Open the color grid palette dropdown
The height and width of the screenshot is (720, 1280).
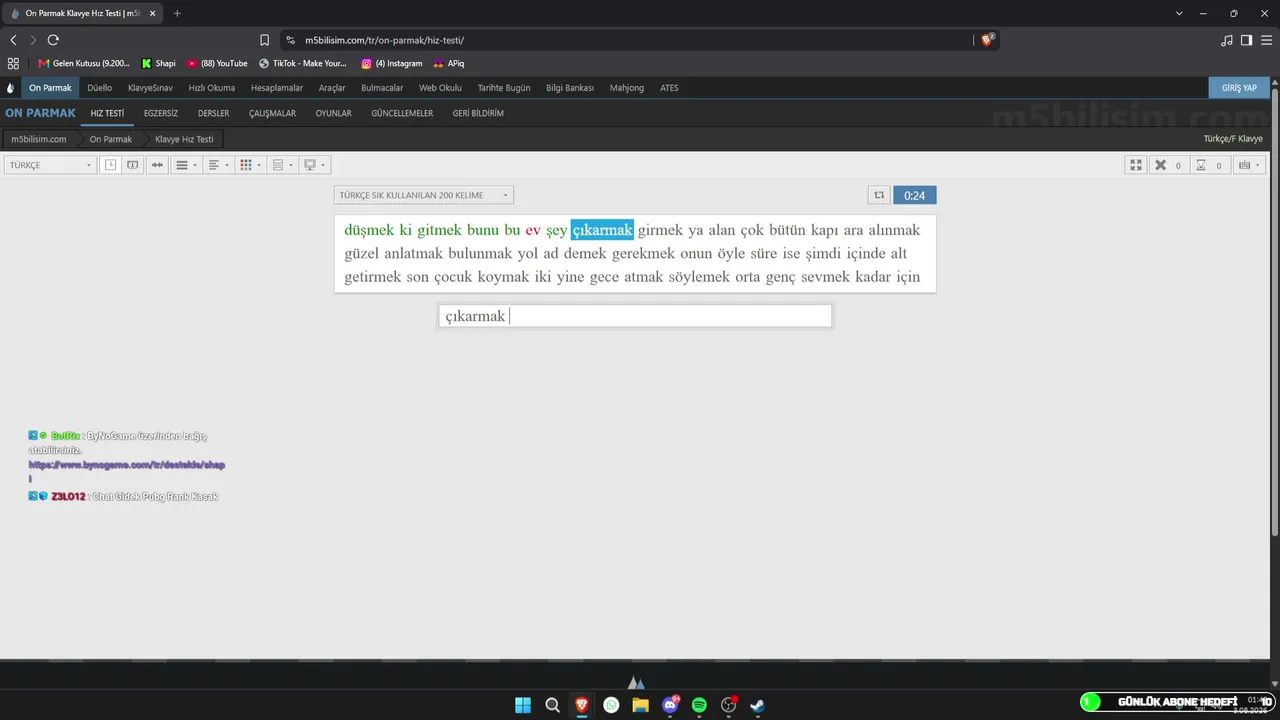pos(250,165)
